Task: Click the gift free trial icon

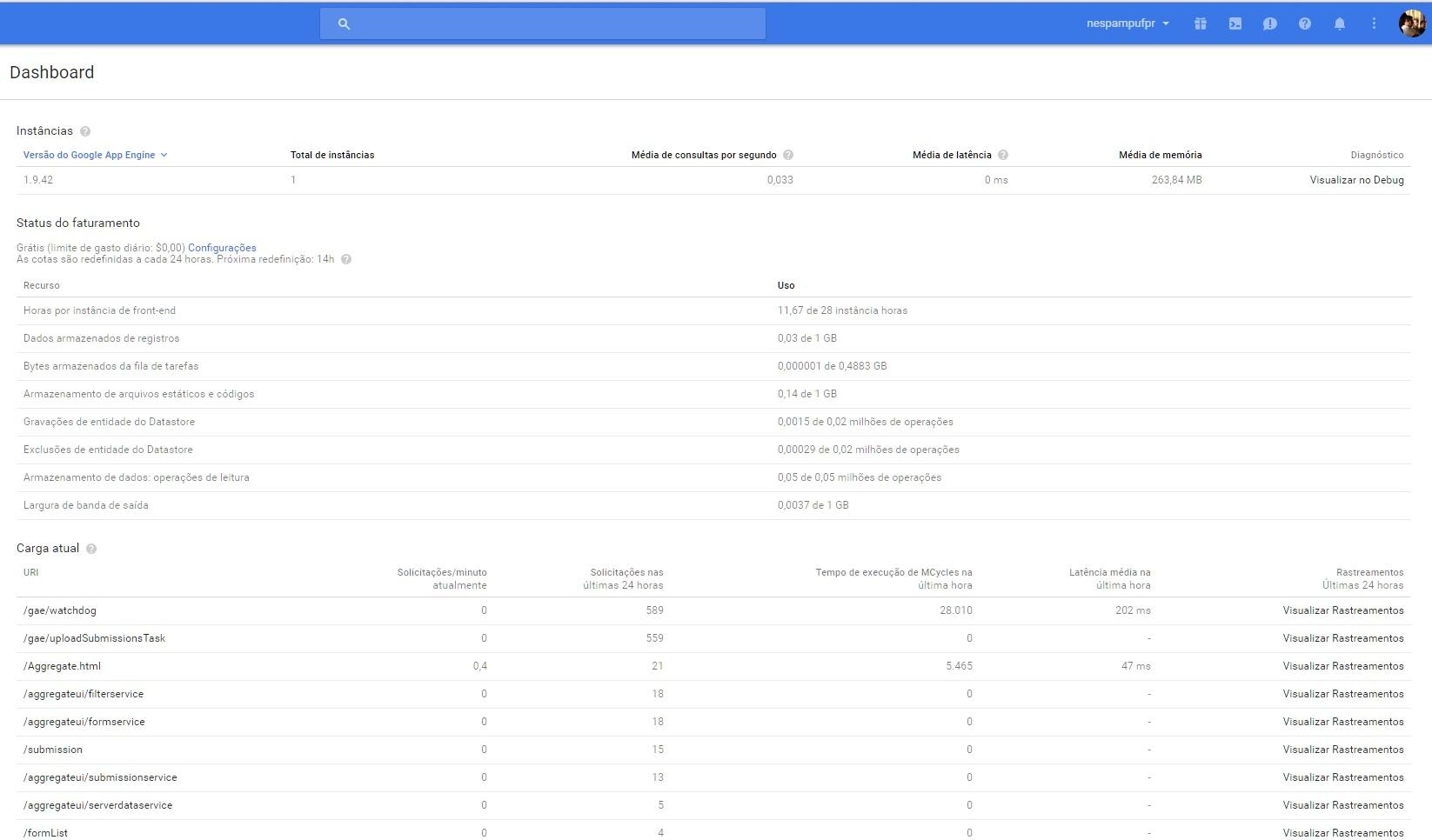Action: (x=1200, y=23)
